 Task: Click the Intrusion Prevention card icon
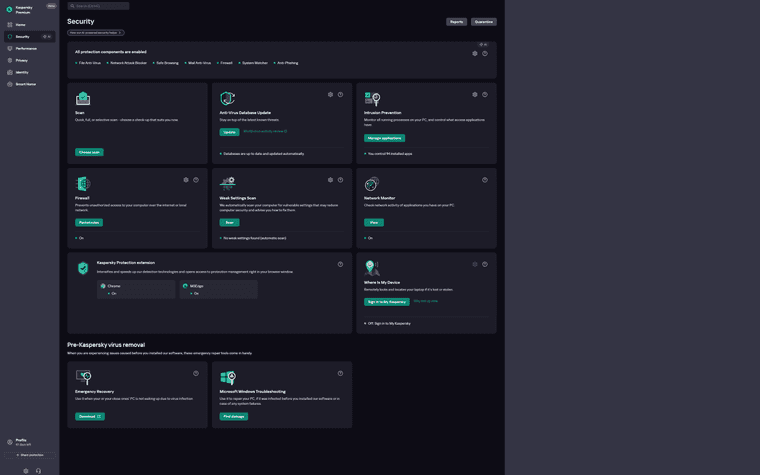[x=372, y=98]
